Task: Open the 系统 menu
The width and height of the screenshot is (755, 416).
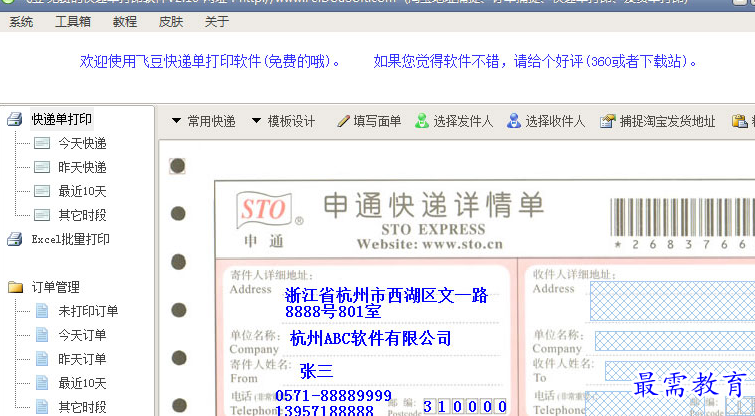Action: click(21, 22)
